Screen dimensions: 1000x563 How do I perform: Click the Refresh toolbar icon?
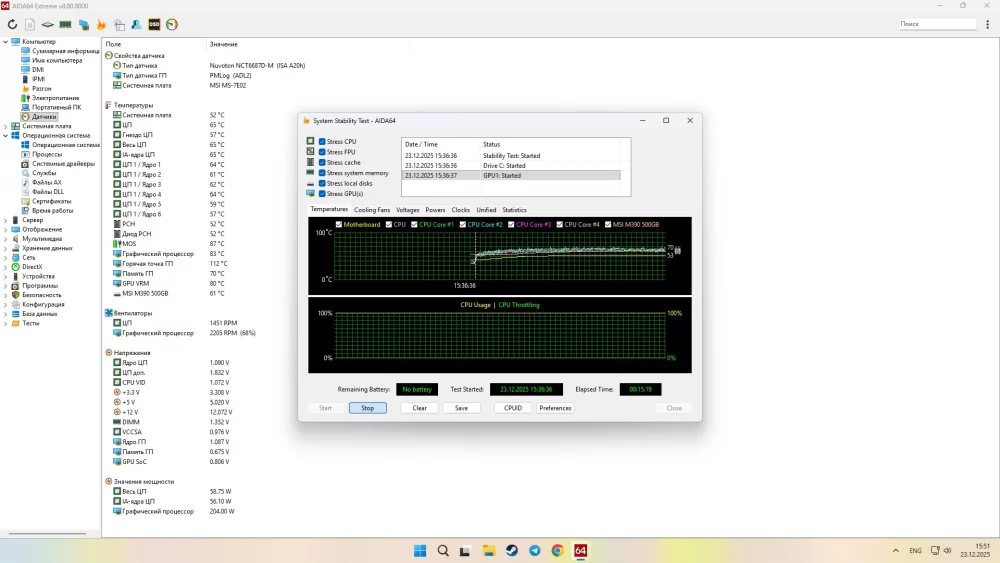pyautogui.click(x=12, y=24)
